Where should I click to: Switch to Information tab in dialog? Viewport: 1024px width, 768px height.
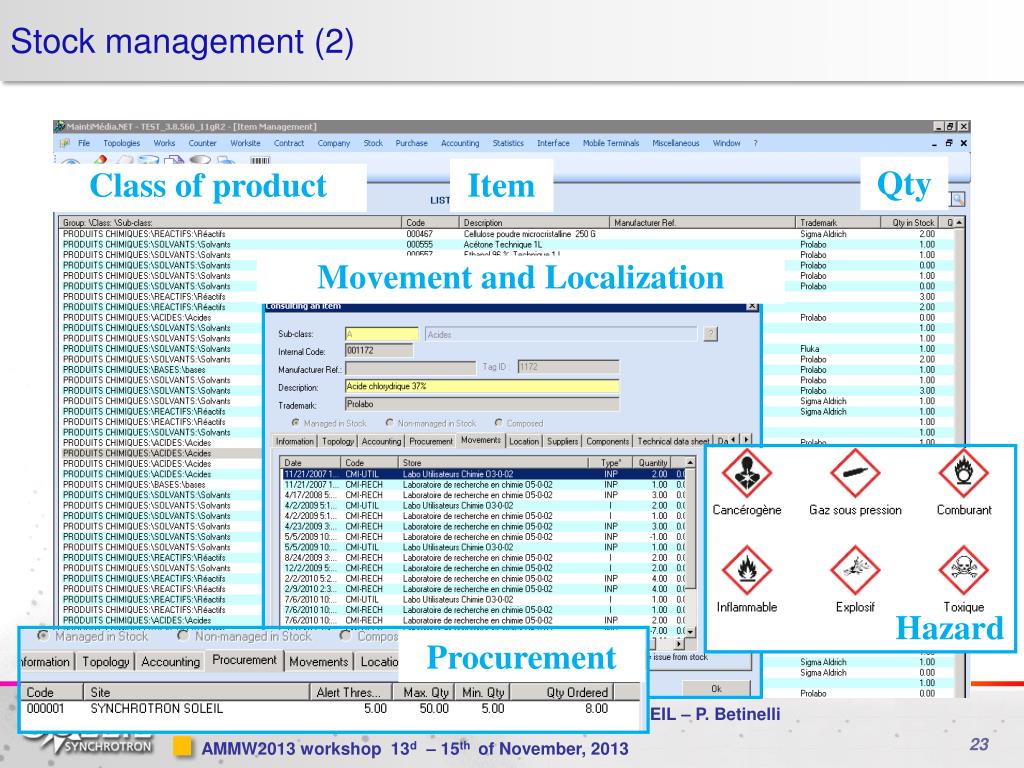(295, 441)
